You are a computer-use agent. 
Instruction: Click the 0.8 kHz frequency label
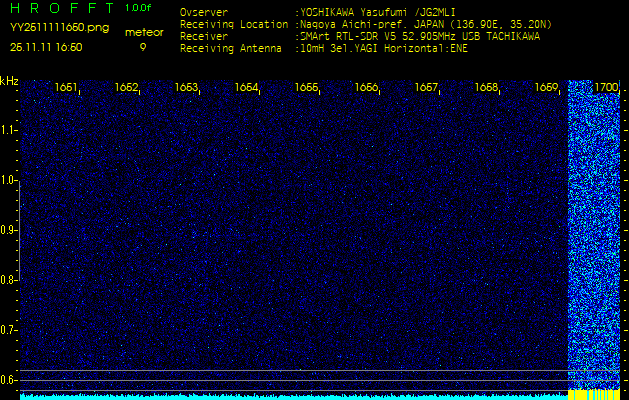(x=9, y=280)
